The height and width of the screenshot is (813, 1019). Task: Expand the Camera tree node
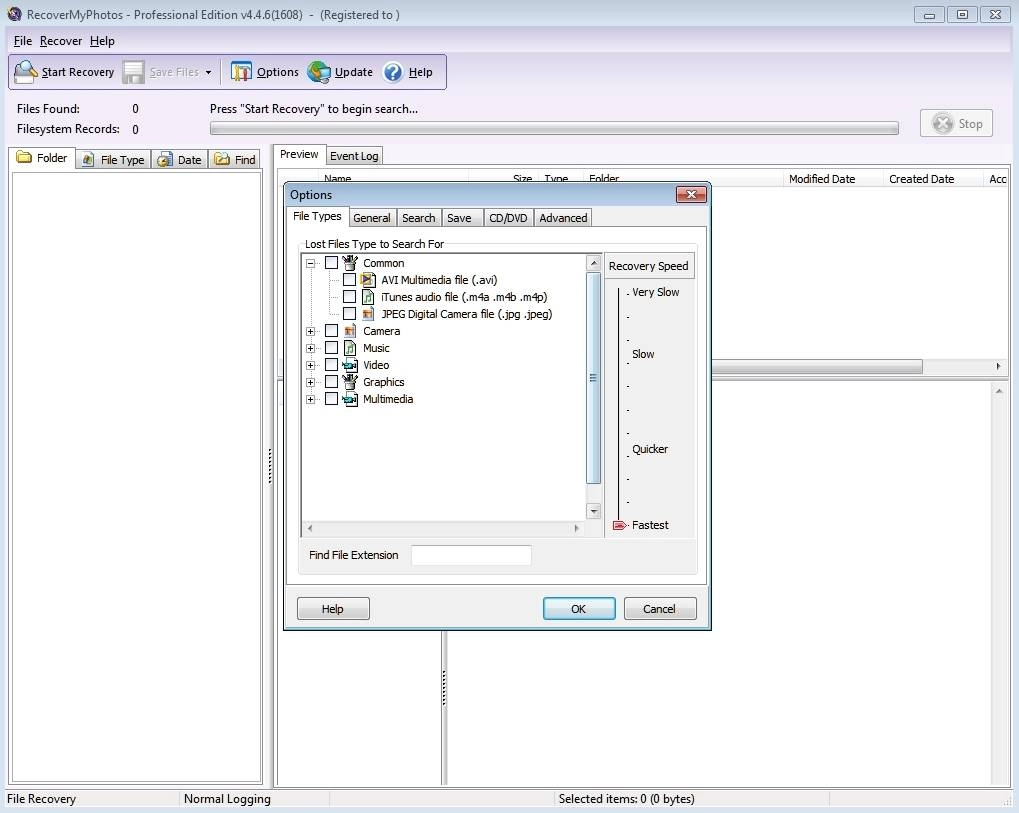pyautogui.click(x=311, y=331)
